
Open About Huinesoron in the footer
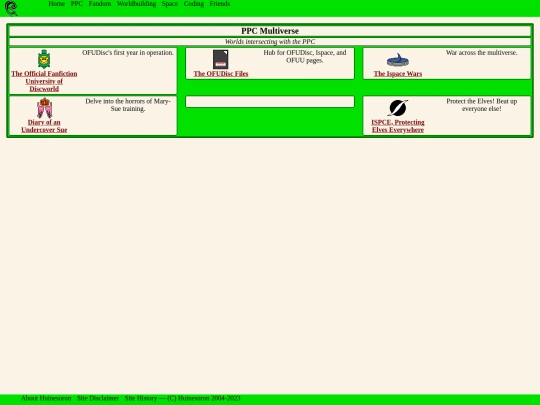(46, 398)
